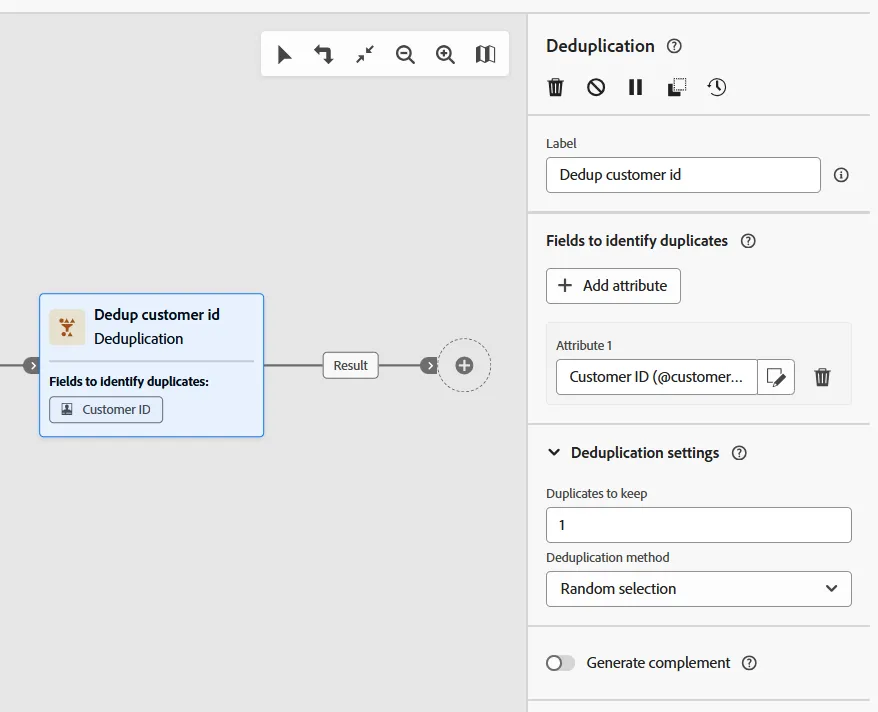Select the pointer selection tool in canvas toolbar

click(x=284, y=54)
